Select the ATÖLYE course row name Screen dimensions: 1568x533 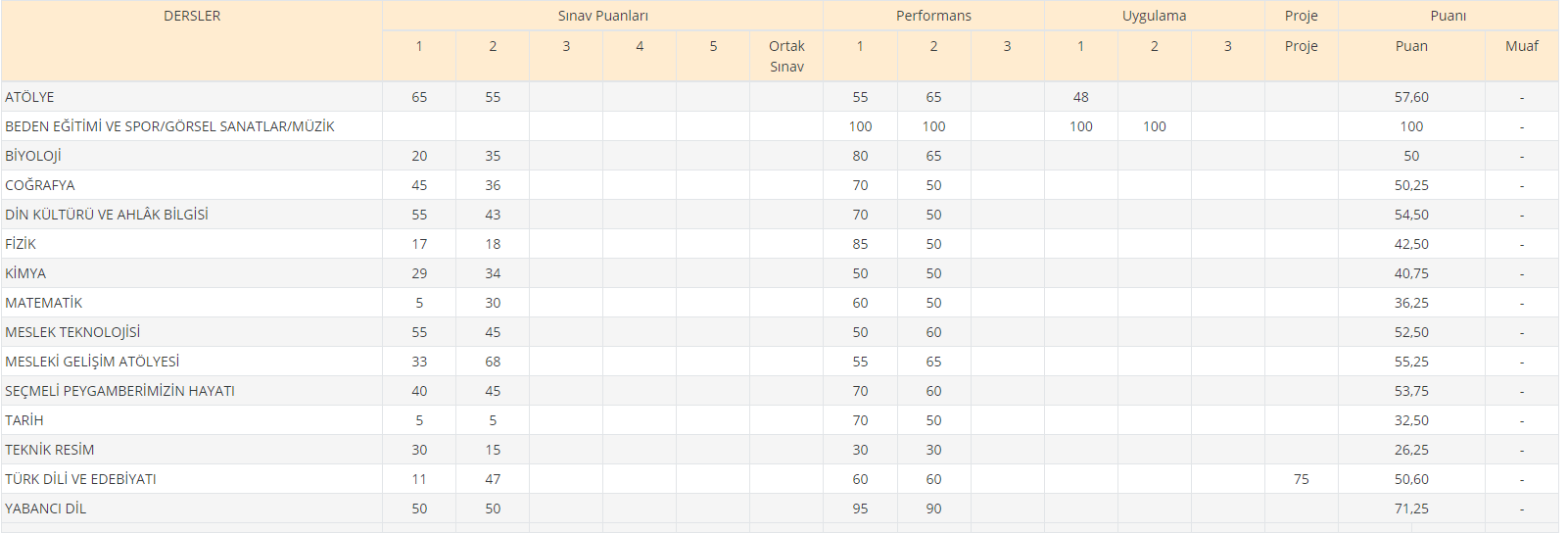click(30, 97)
